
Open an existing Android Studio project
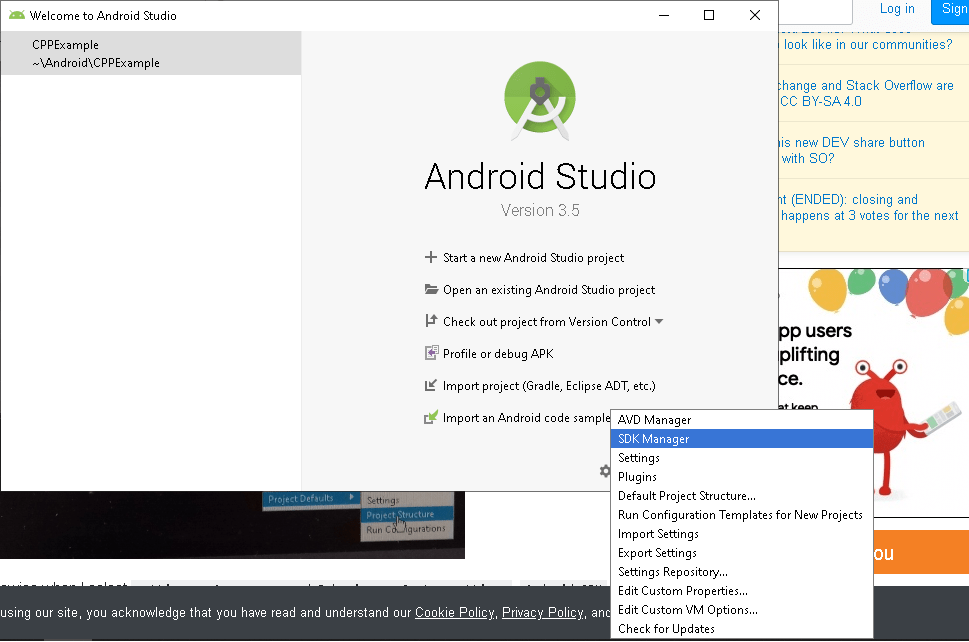pyautogui.click(x=549, y=290)
